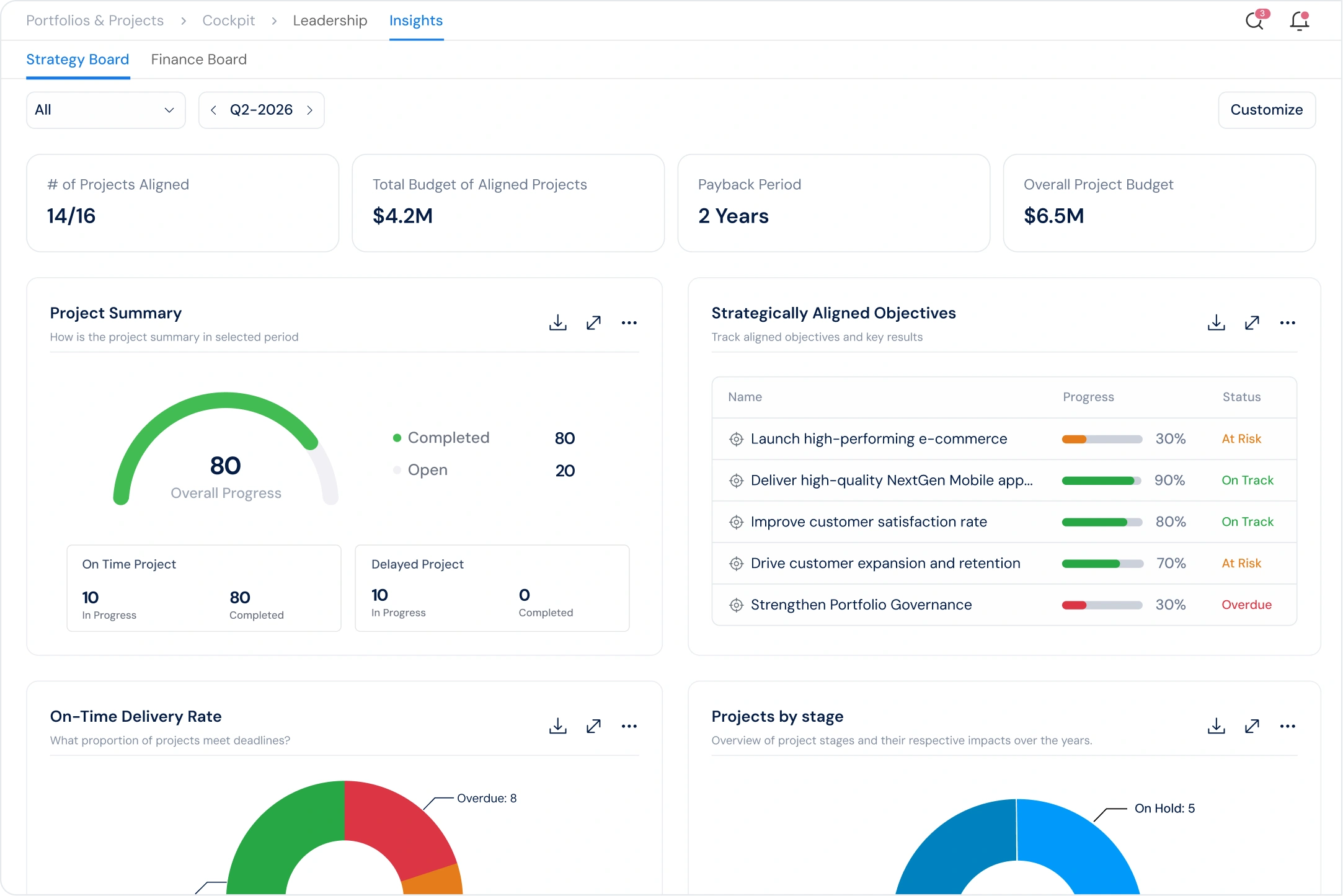Image resolution: width=1343 pixels, height=896 pixels.
Task: Click target icon for Launch high-performing e-commerce
Action: [x=736, y=439]
